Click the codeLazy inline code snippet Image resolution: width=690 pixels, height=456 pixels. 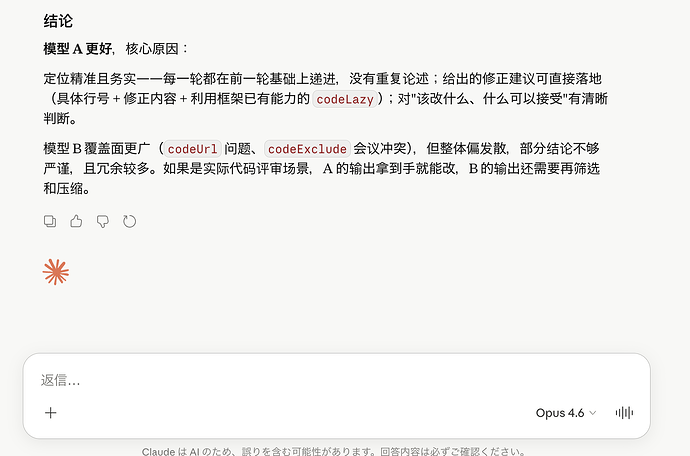[345, 99]
